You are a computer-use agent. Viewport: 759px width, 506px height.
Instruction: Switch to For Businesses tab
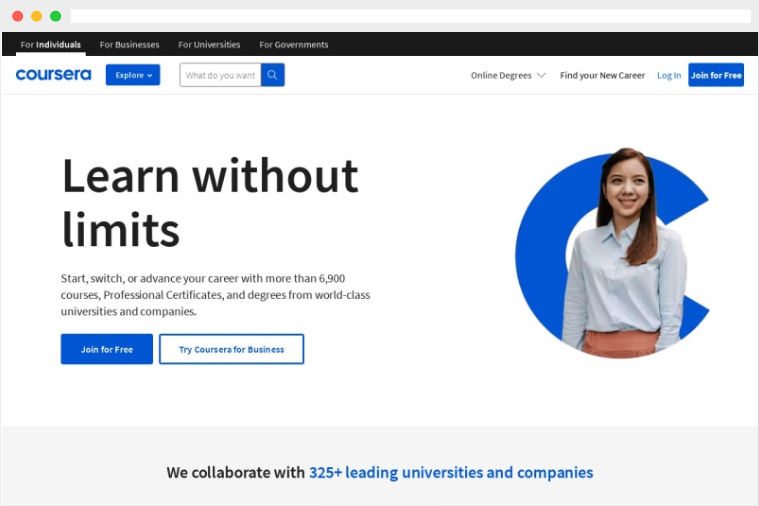click(129, 45)
